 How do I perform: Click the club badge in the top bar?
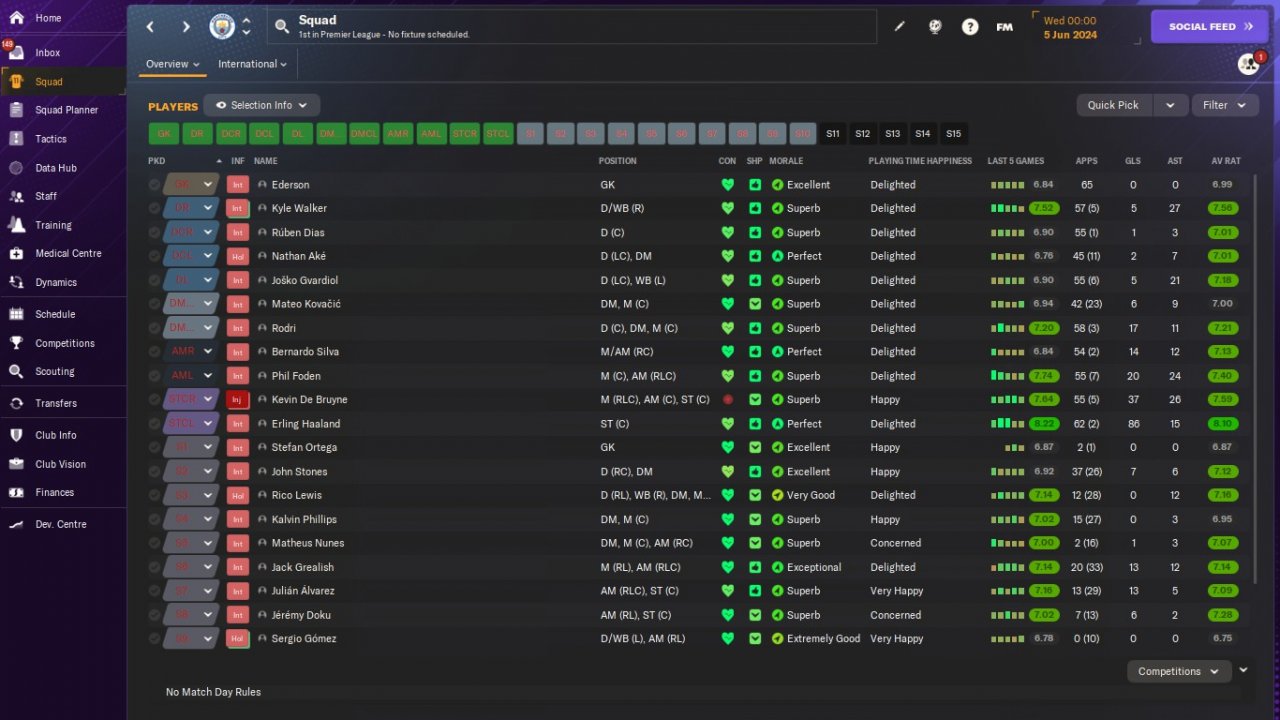point(222,27)
